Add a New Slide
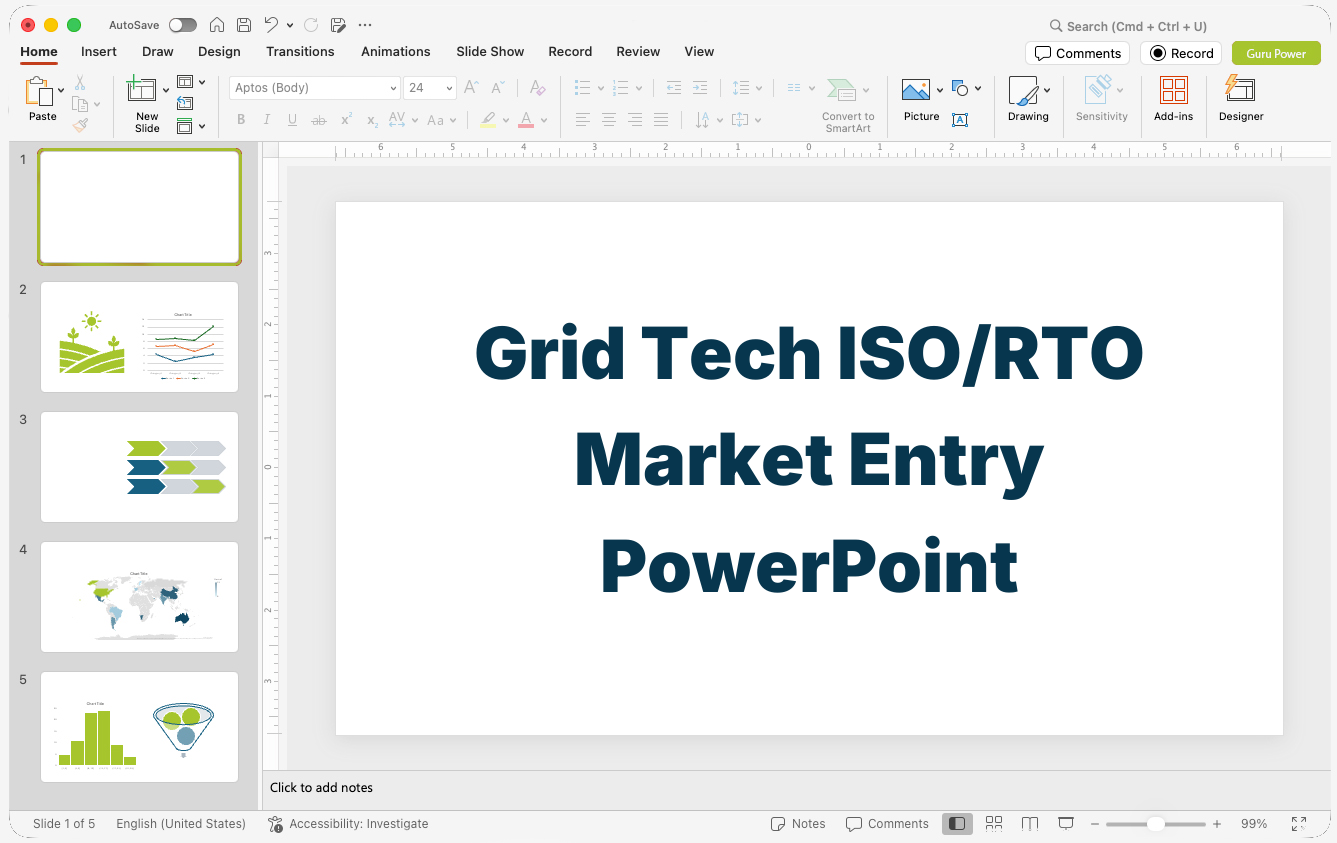 click(x=142, y=91)
